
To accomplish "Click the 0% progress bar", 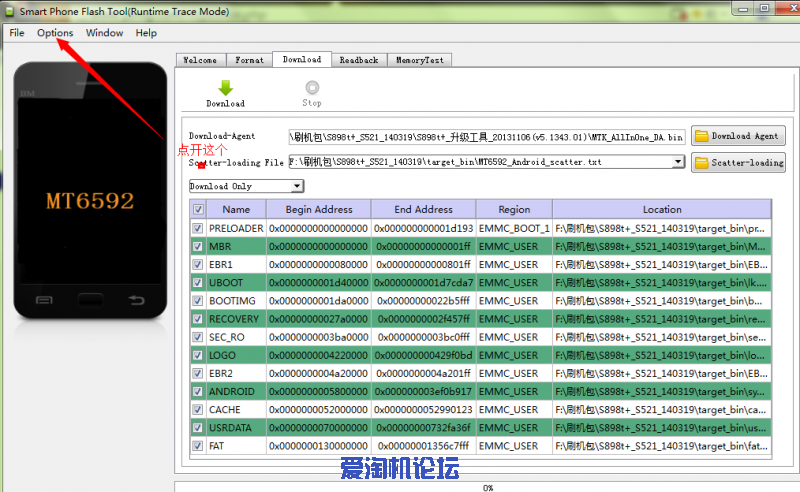I will click(487, 488).
